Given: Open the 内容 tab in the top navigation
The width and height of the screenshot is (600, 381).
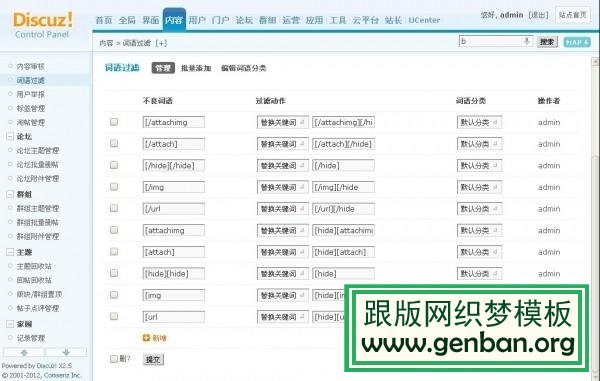Looking at the screenshot, I should (174, 20).
